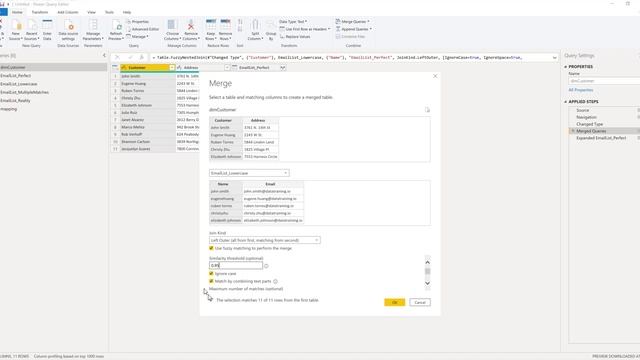
Task: Click the Choose Columns icon
Action: point(172,25)
